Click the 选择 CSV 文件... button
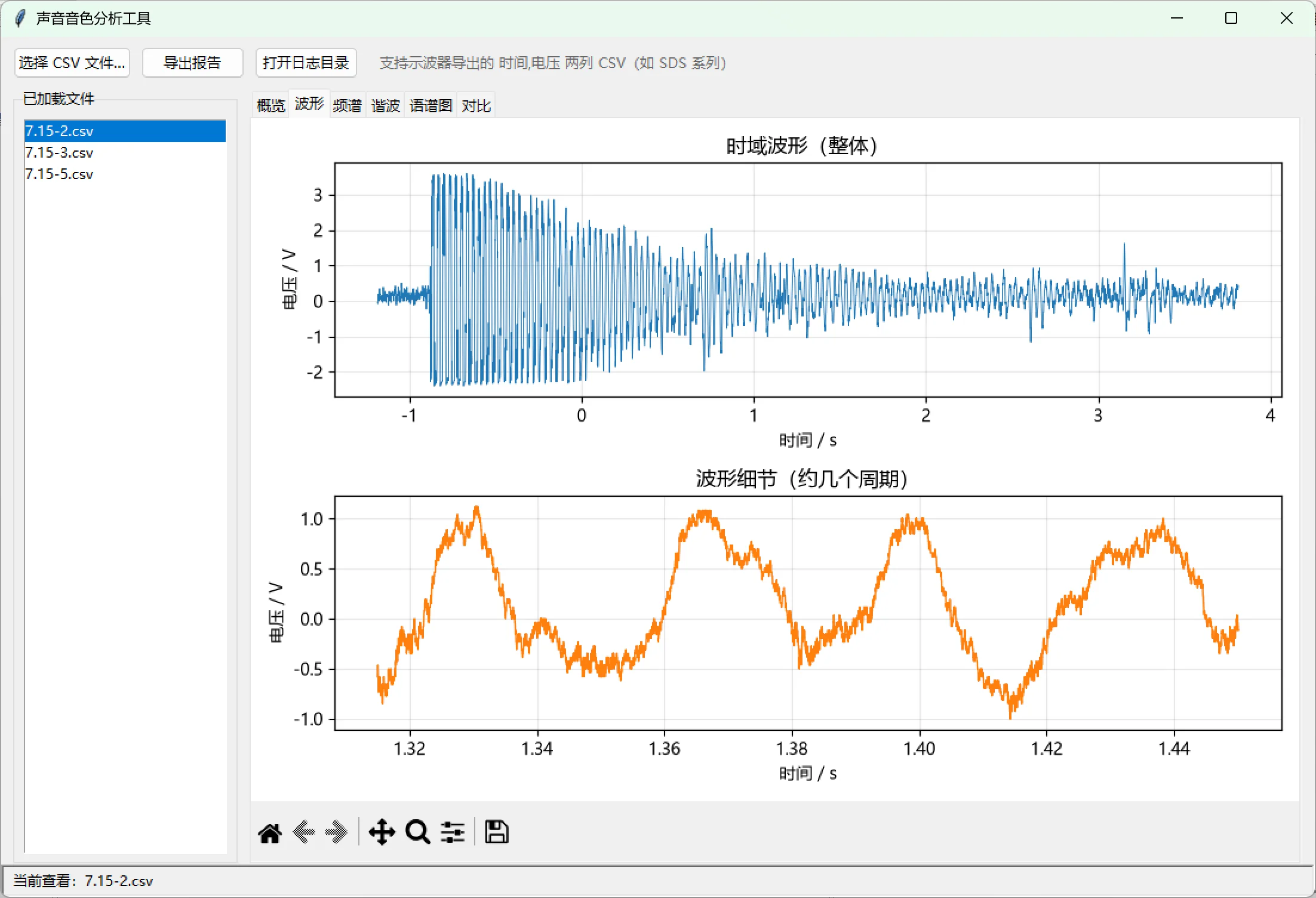This screenshot has width=1316, height=898. point(72,63)
